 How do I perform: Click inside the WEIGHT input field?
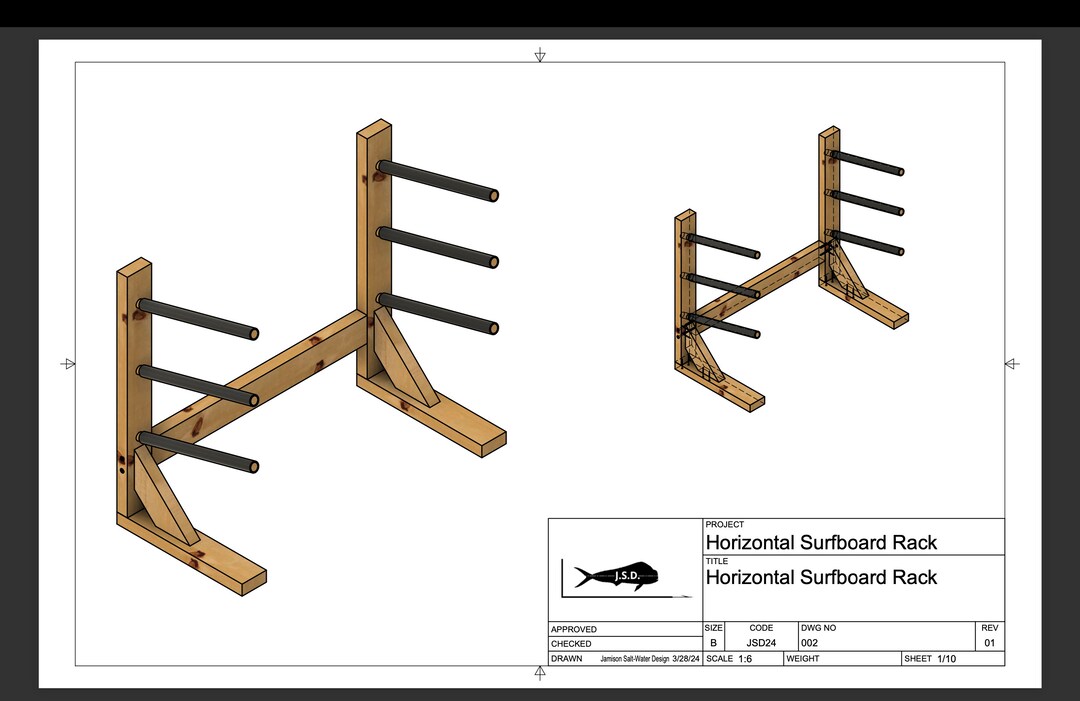click(x=840, y=659)
